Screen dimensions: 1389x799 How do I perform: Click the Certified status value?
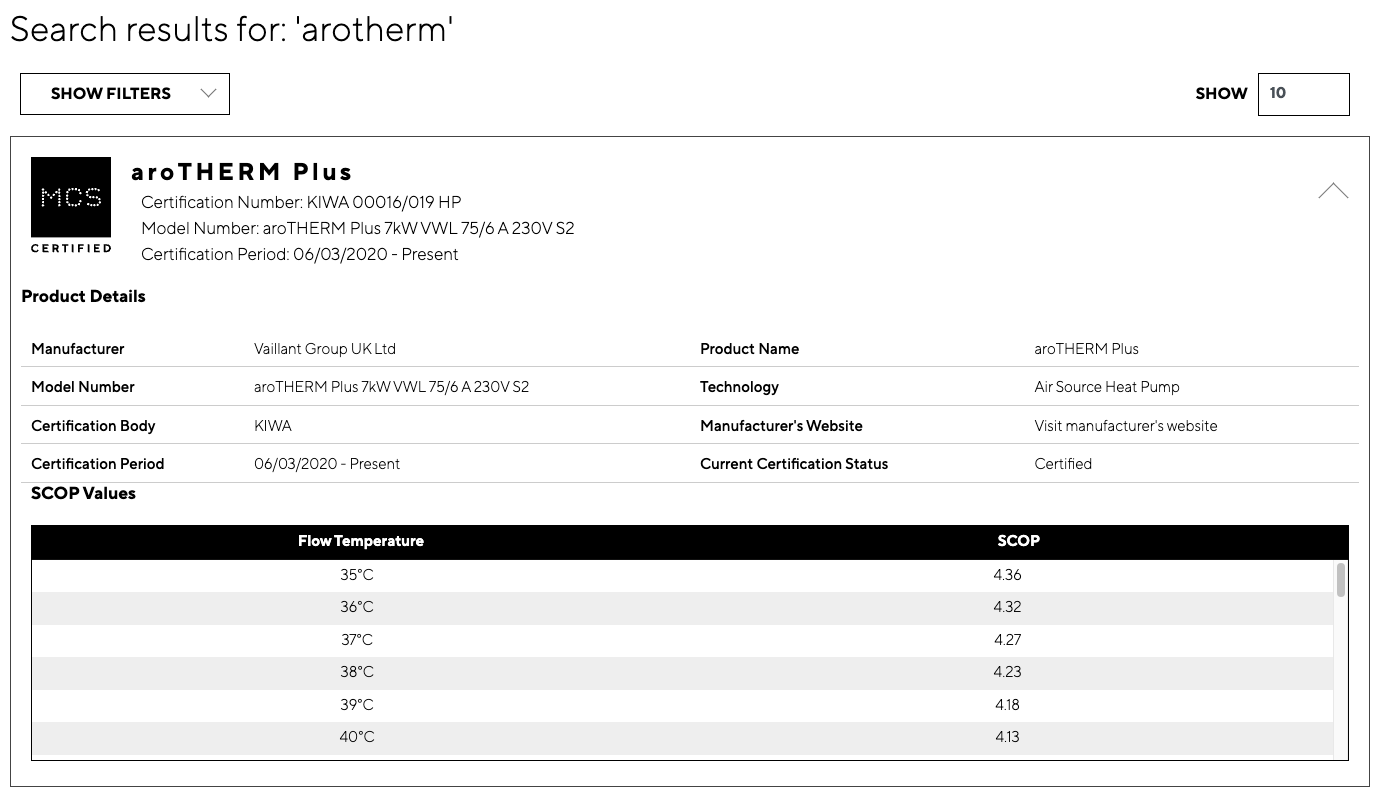coord(1063,464)
